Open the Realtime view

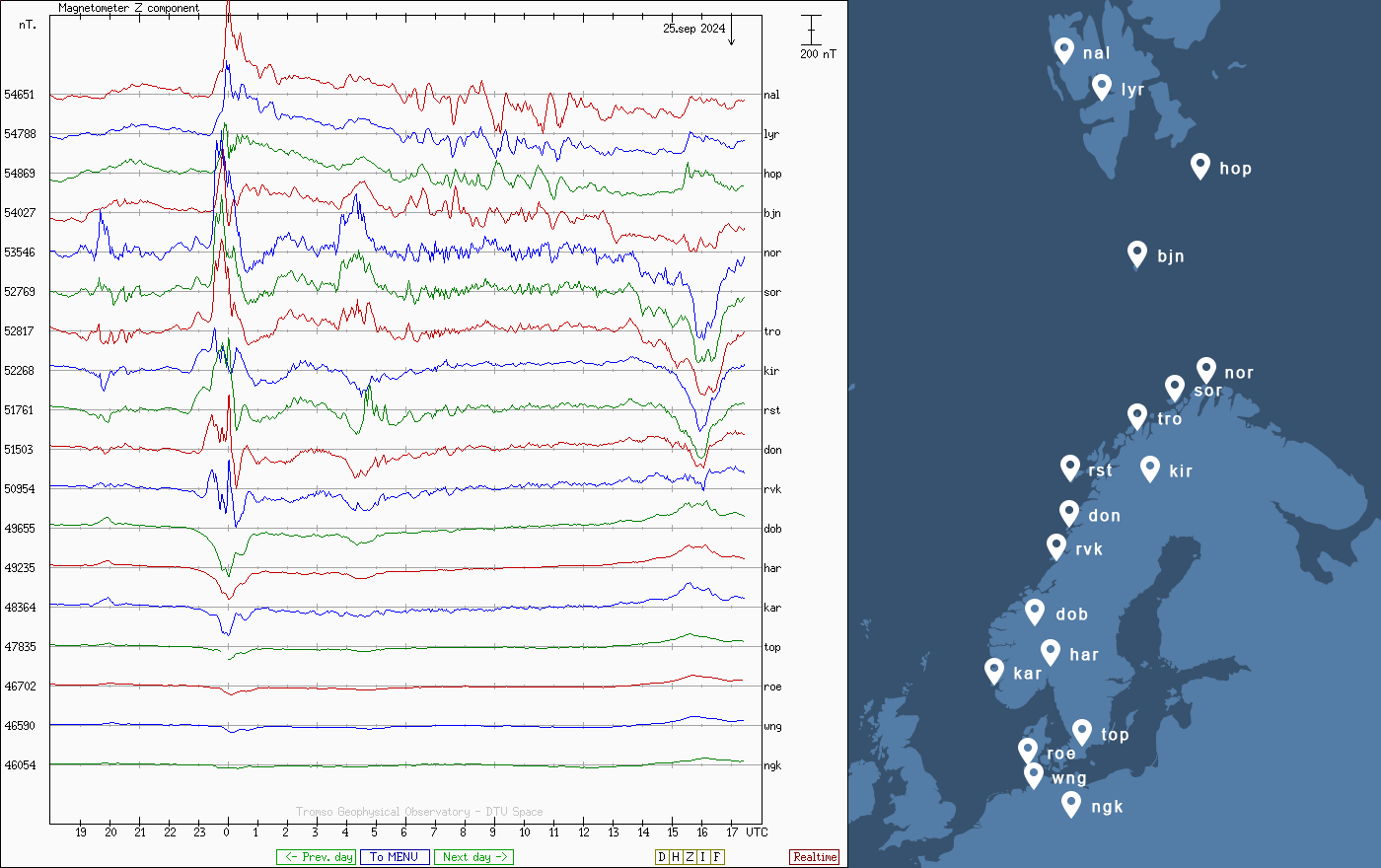(x=815, y=857)
